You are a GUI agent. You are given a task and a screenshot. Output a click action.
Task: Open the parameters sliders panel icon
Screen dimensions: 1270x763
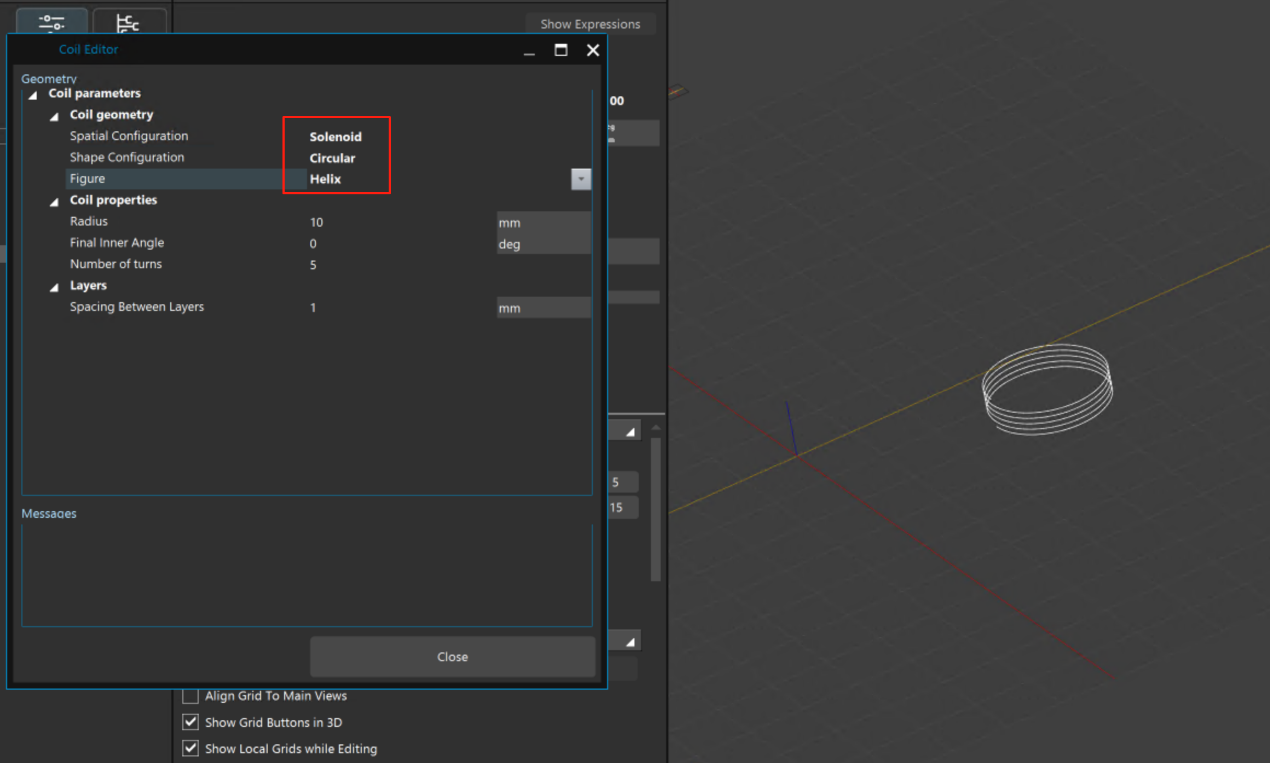tap(51, 22)
